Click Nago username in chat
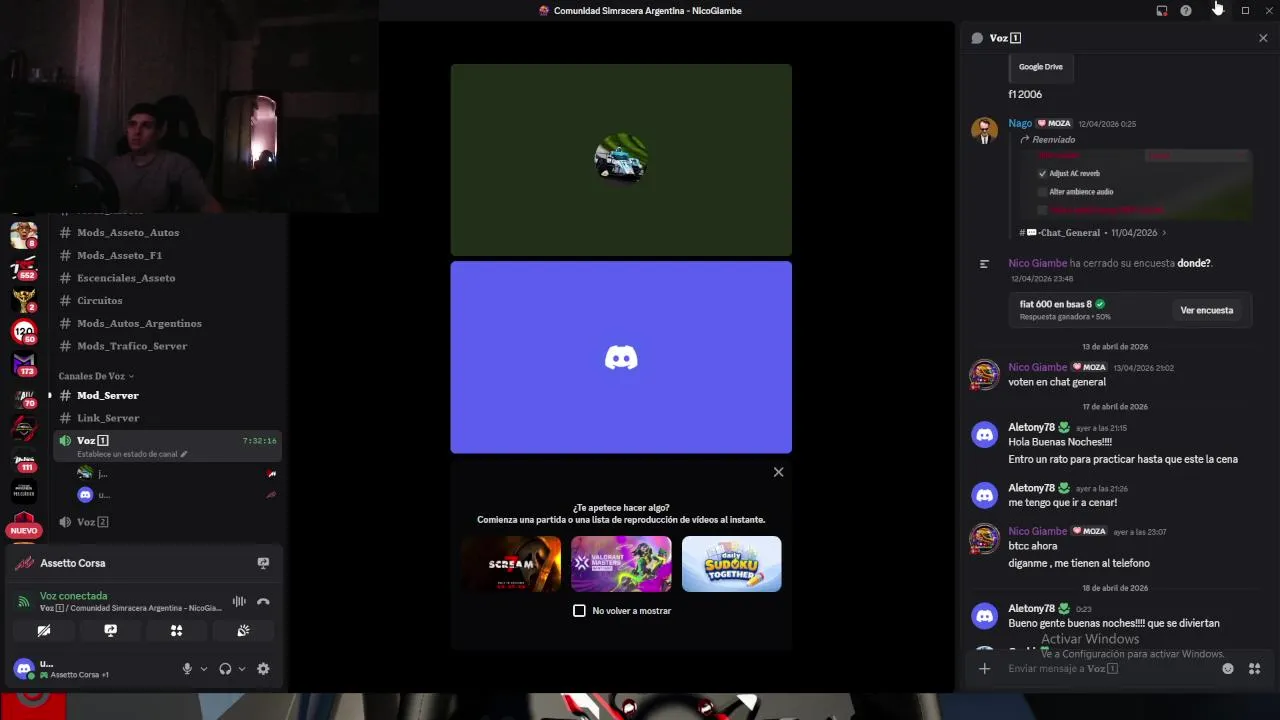Image resolution: width=1280 pixels, height=720 pixels. [x=1020, y=123]
